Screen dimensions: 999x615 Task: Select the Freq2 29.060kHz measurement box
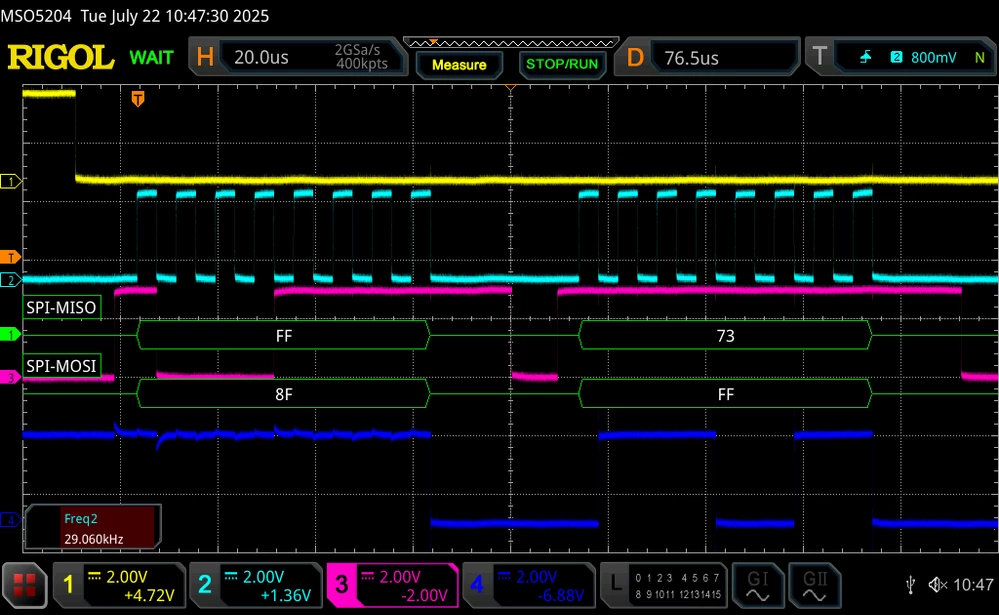tap(92, 528)
